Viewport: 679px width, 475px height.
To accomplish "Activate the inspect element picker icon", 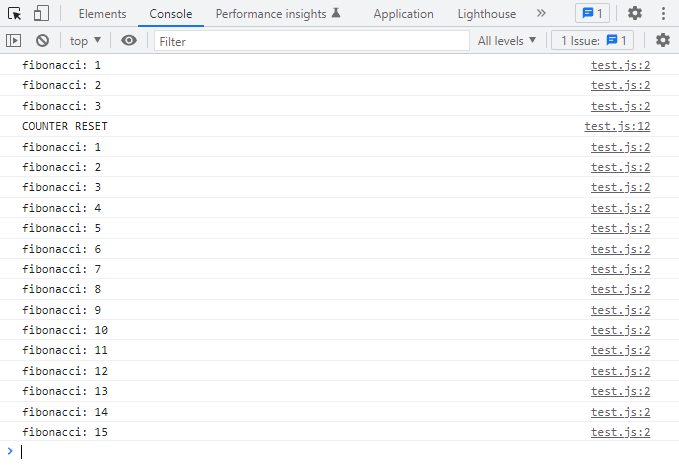I will [14, 14].
